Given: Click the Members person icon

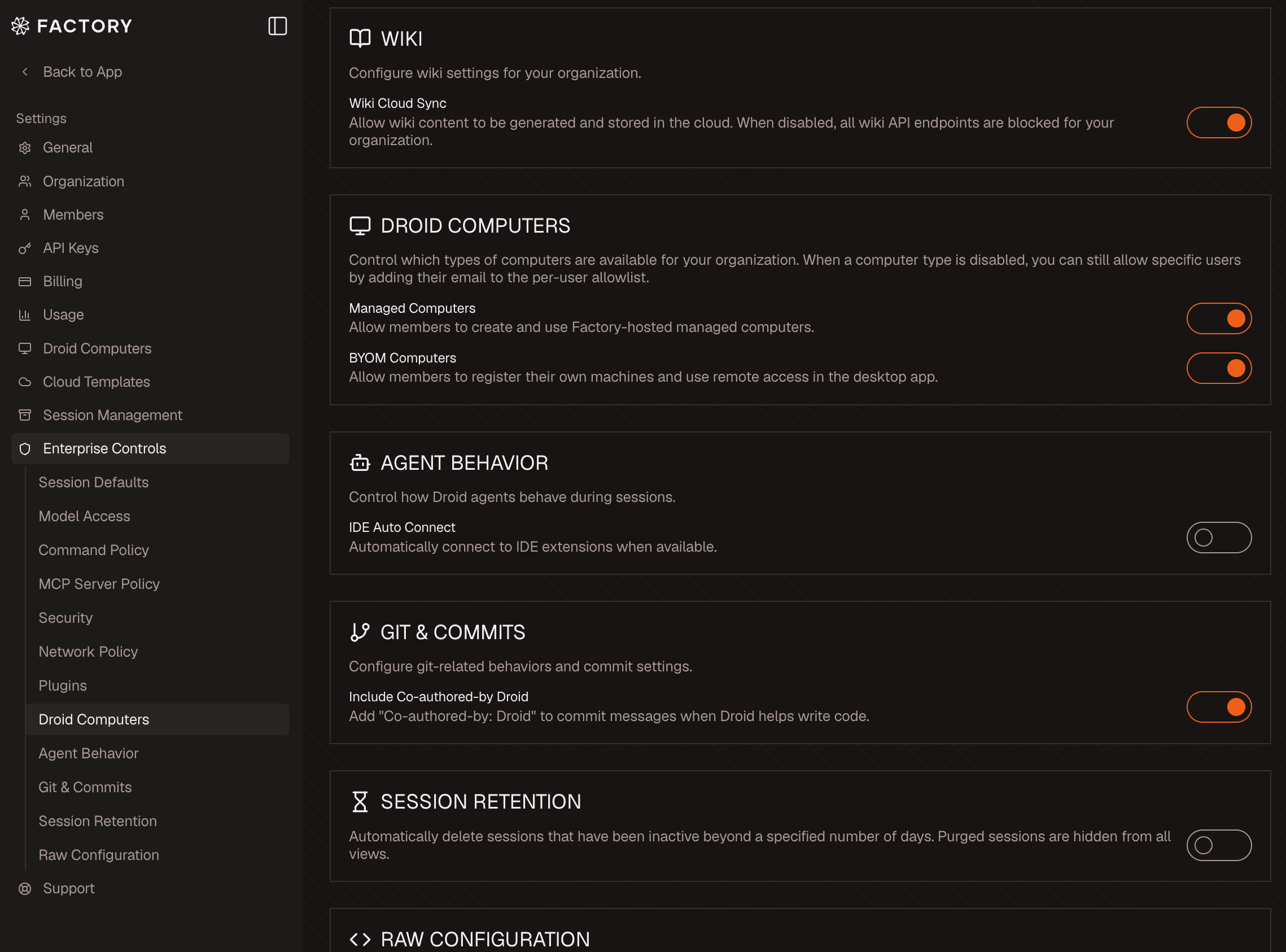Looking at the screenshot, I should [x=25, y=215].
